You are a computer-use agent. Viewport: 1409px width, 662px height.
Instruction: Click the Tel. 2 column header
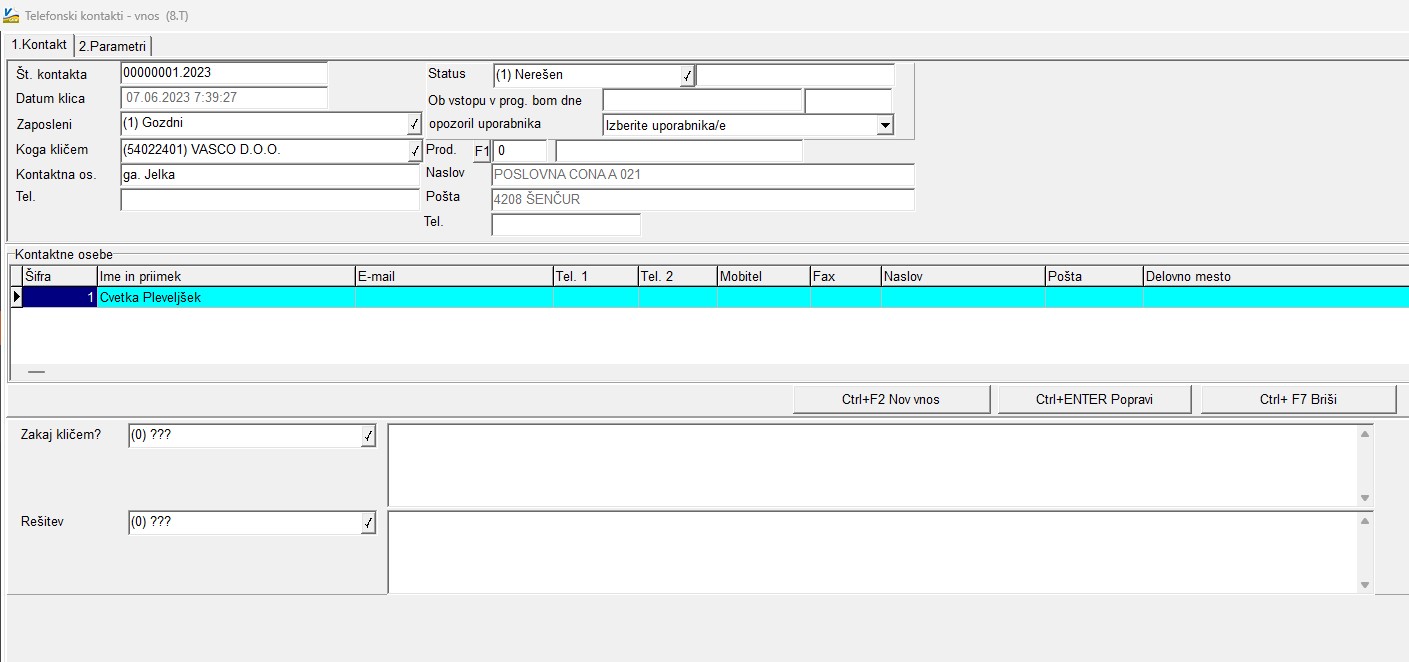pyautogui.click(x=678, y=276)
